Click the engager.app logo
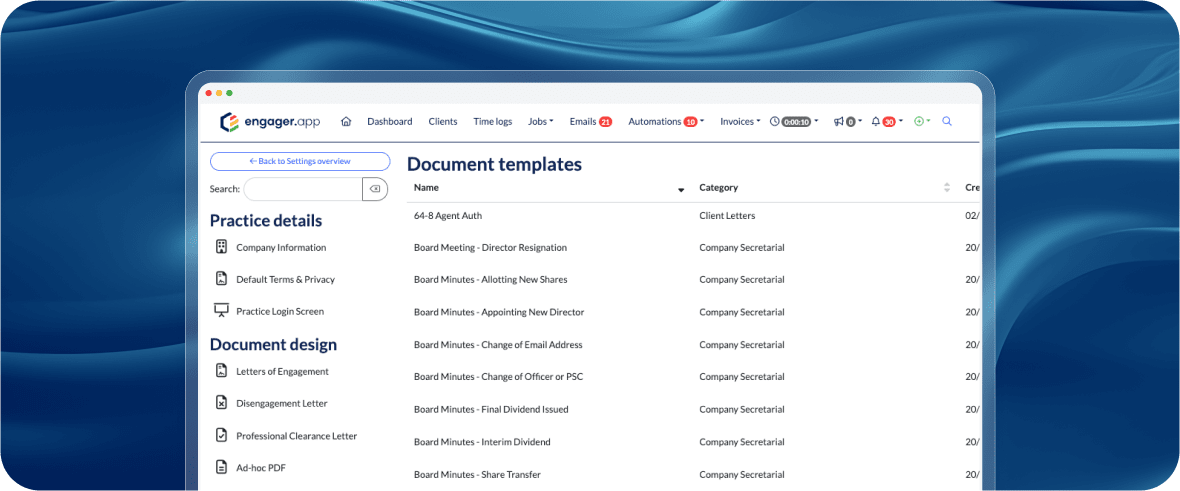 coord(256,122)
